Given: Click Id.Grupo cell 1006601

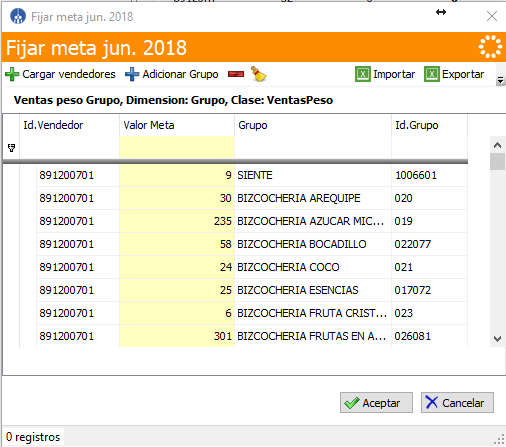Looking at the screenshot, I should (x=430, y=175).
